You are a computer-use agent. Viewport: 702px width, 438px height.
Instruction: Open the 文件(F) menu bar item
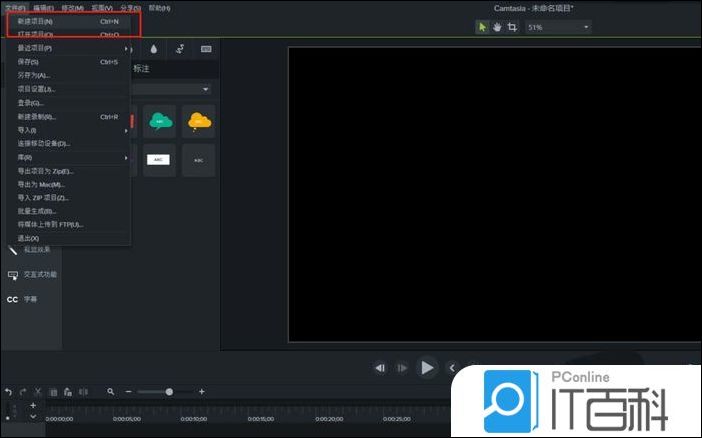tap(15, 8)
